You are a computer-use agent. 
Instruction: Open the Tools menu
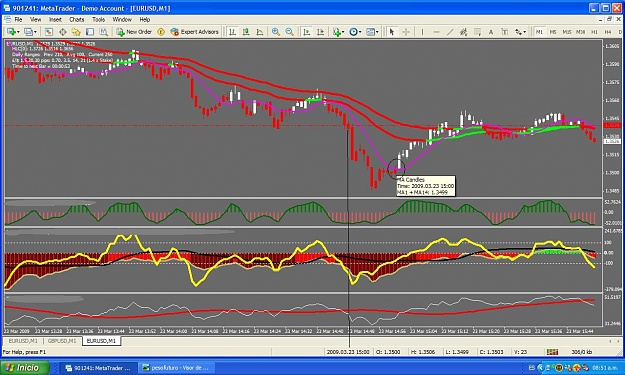click(x=98, y=20)
